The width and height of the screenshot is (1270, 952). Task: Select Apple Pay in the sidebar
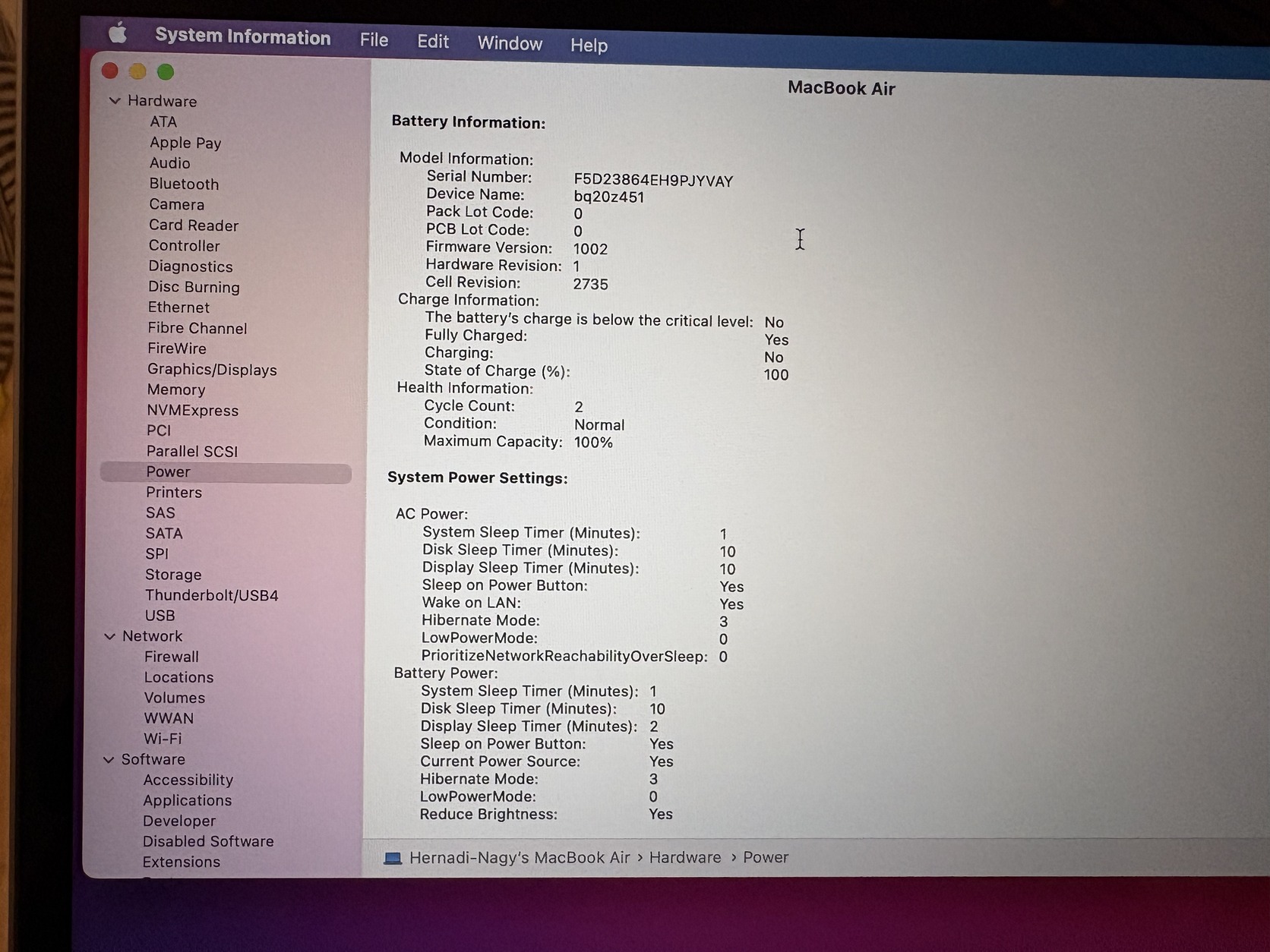(x=185, y=143)
